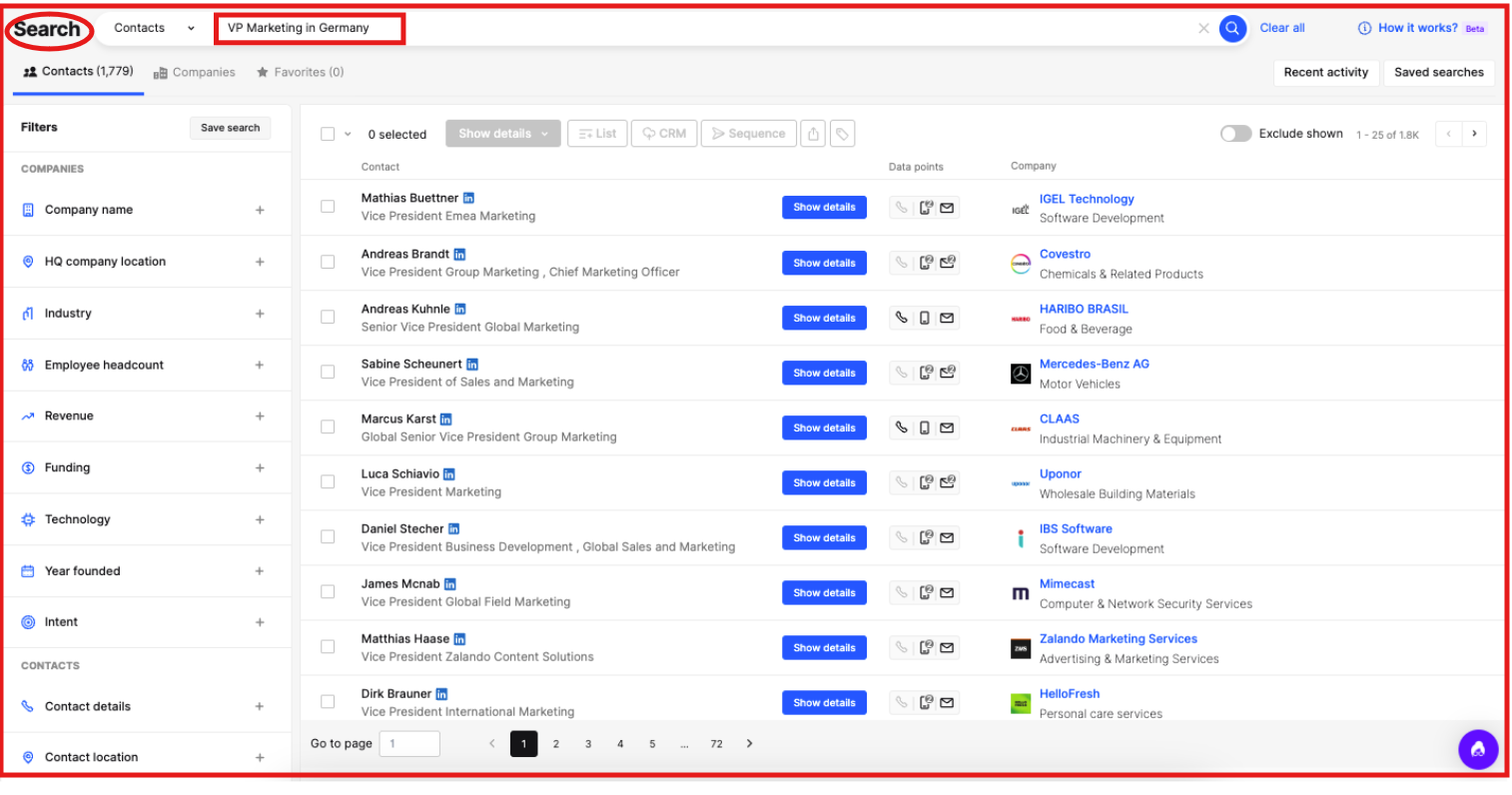Click the blue search magnifier button
This screenshot has width=1512, height=795.
point(1232,28)
